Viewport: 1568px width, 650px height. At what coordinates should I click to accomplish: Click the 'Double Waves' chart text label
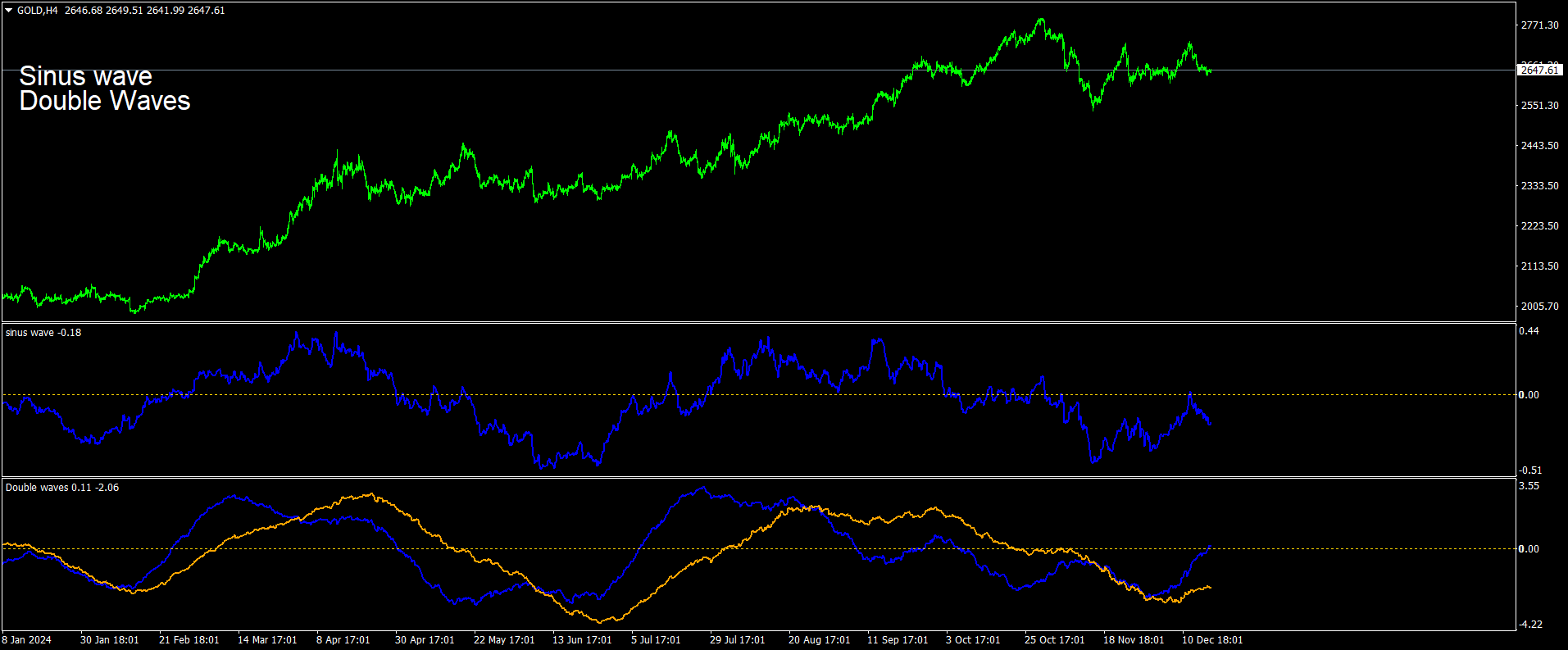tap(105, 101)
